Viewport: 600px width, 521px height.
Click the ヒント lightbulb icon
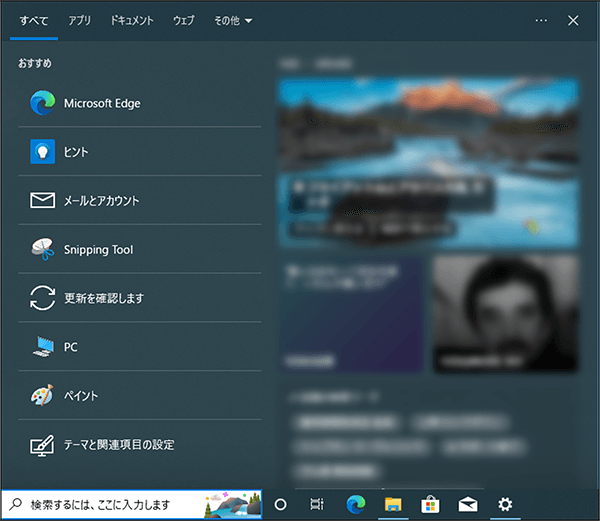point(42,151)
